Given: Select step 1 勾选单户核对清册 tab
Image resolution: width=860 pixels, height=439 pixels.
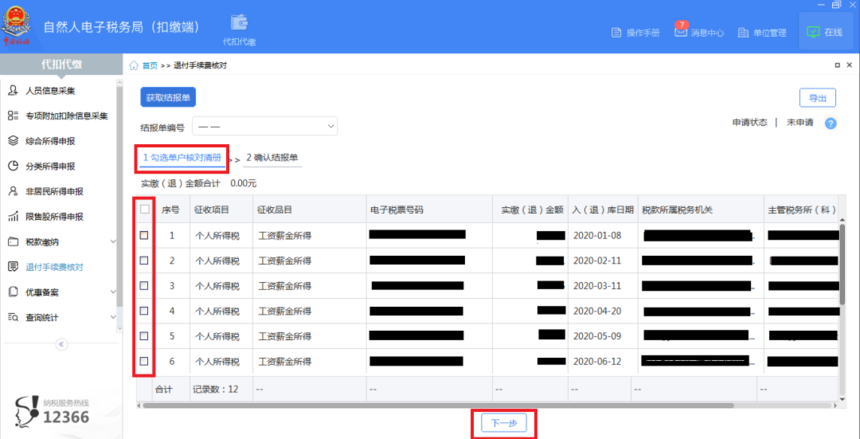Looking at the screenshot, I should pyautogui.click(x=182, y=158).
